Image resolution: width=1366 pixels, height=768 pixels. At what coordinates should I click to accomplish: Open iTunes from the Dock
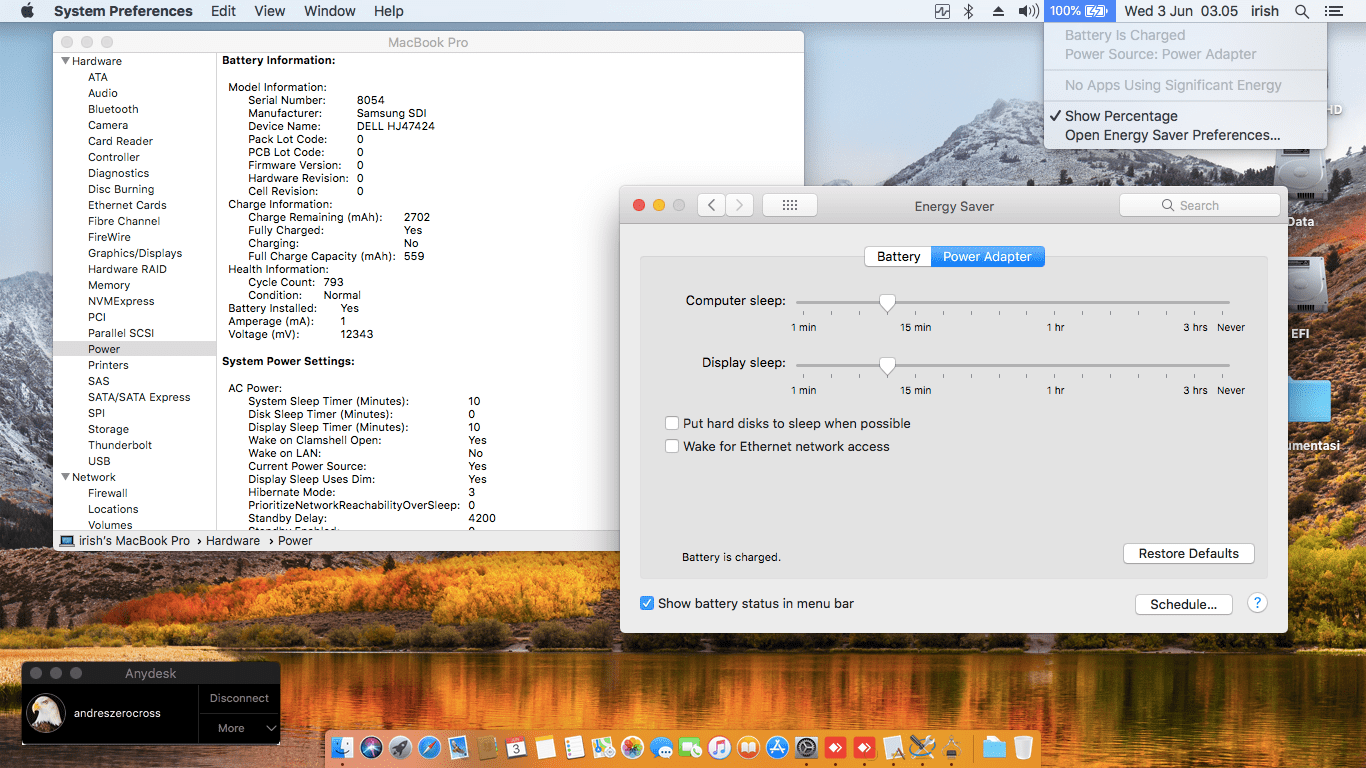pos(719,747)
